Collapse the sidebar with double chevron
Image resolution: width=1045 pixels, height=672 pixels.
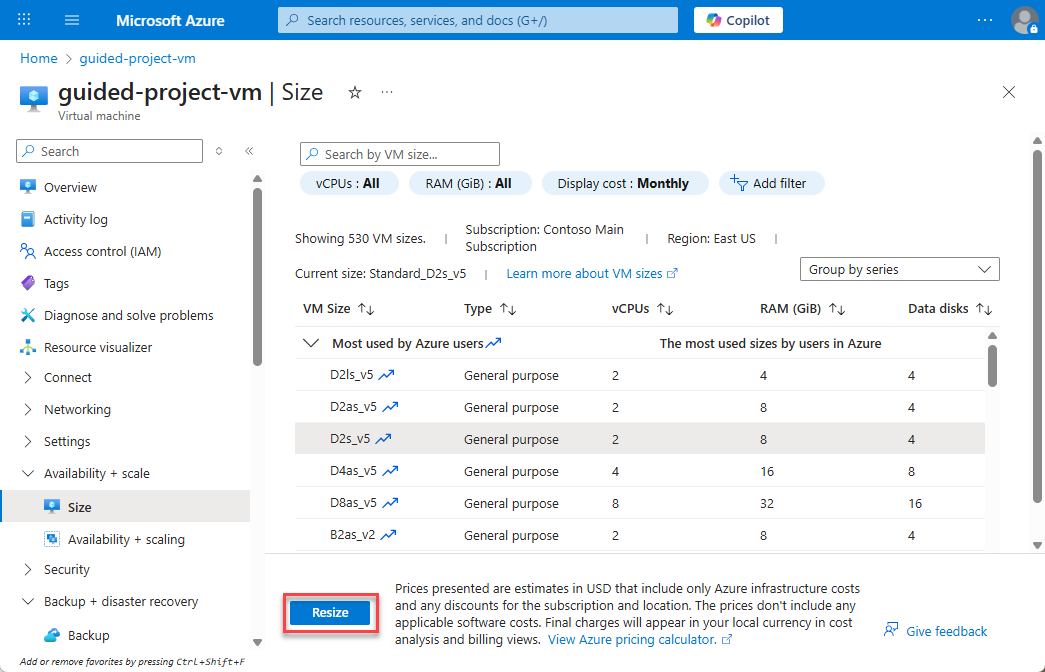pyautogui.click(x=249, y=151)
